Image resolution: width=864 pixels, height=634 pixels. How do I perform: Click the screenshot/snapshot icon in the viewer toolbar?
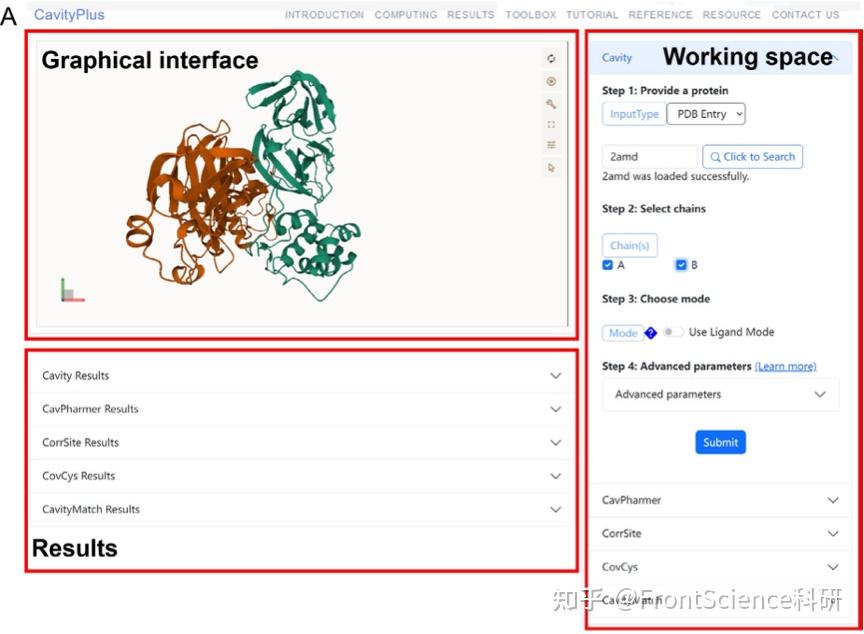550,82
